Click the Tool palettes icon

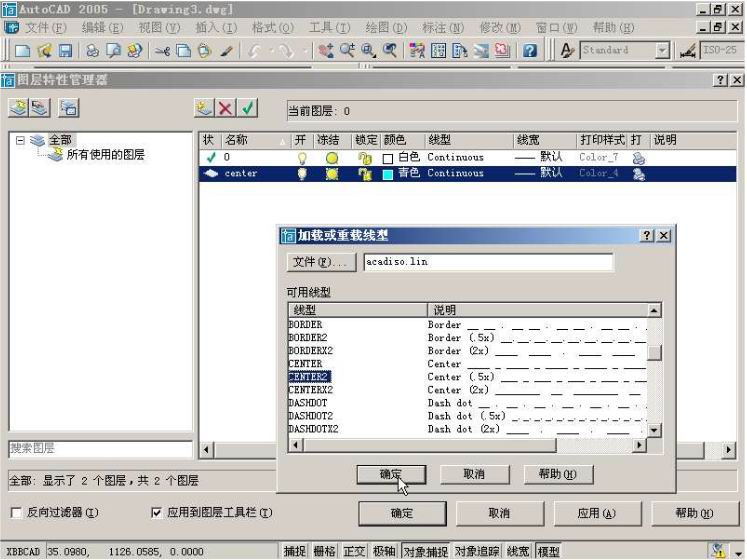(460, 50)
